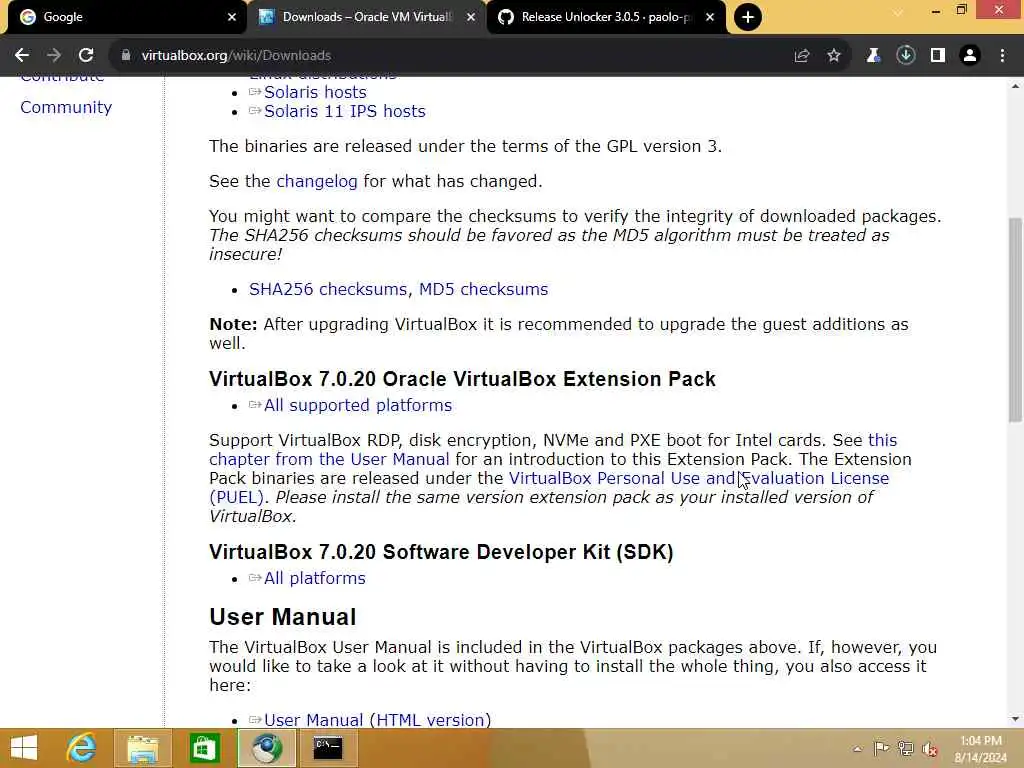Close the VirtualBox Downloads tab
The image size is (1024, 768).
(x=470, y=17)
